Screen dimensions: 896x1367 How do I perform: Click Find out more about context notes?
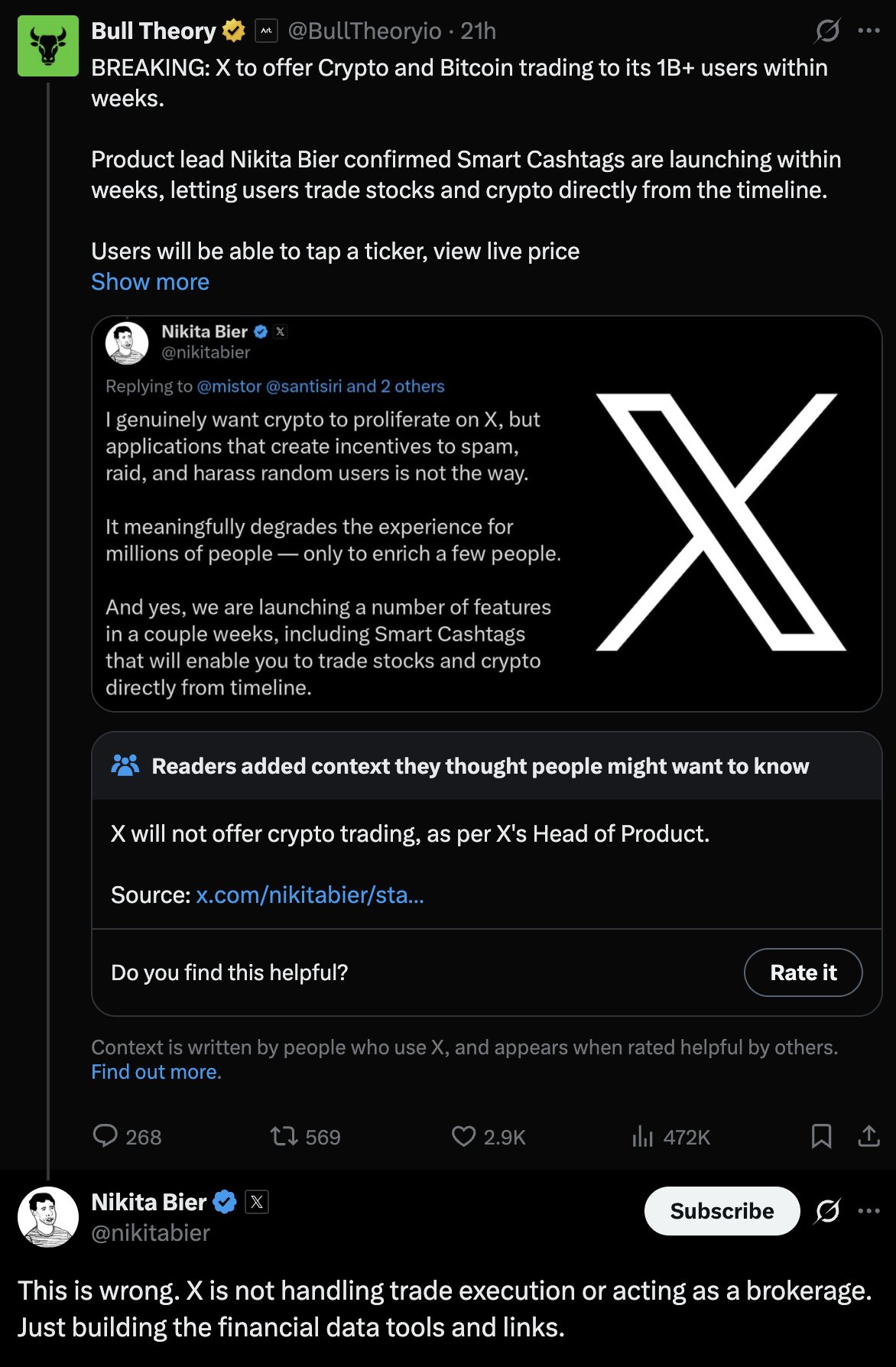[156, 1072]
